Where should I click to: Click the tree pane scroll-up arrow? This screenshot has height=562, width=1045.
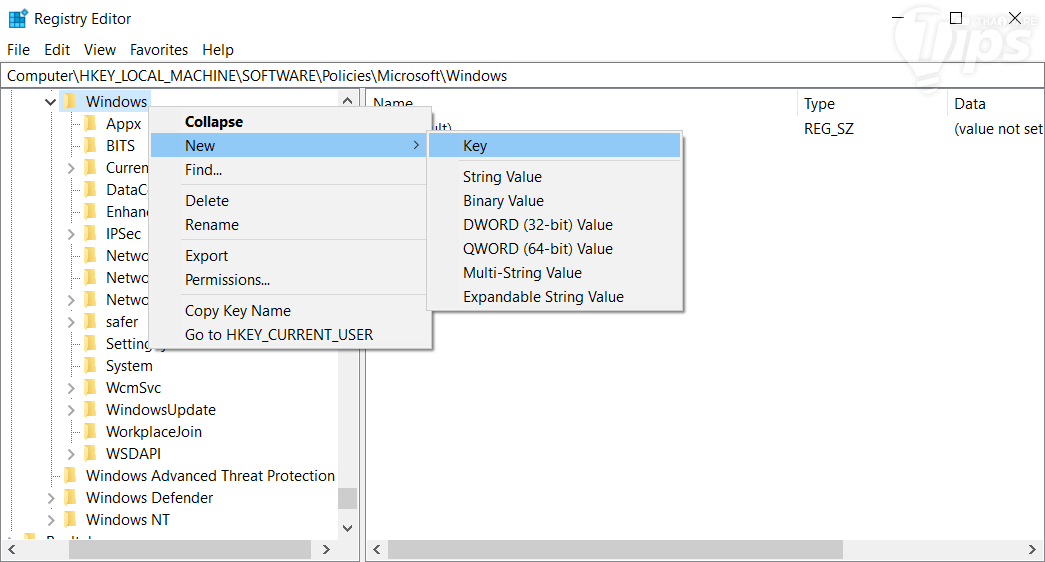click(347, 101)
